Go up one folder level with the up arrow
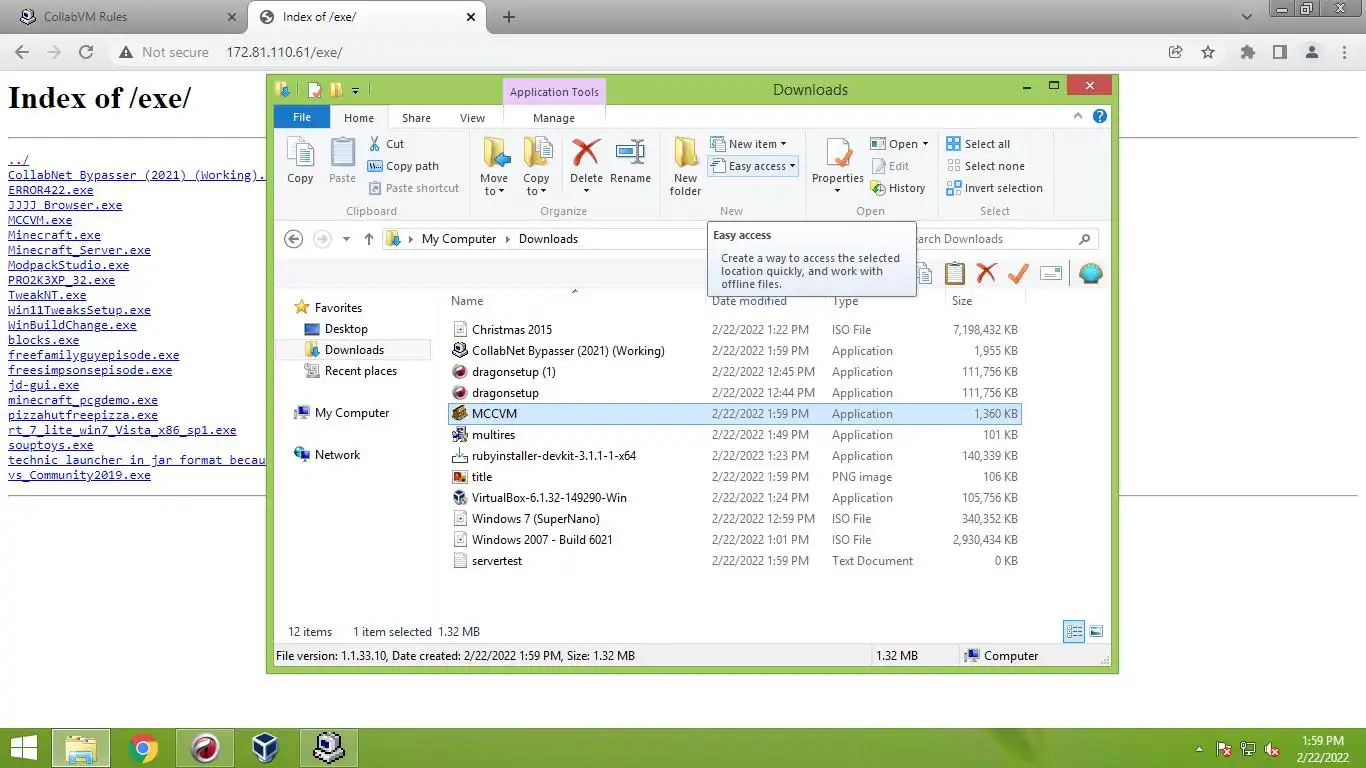 (369, 239)
